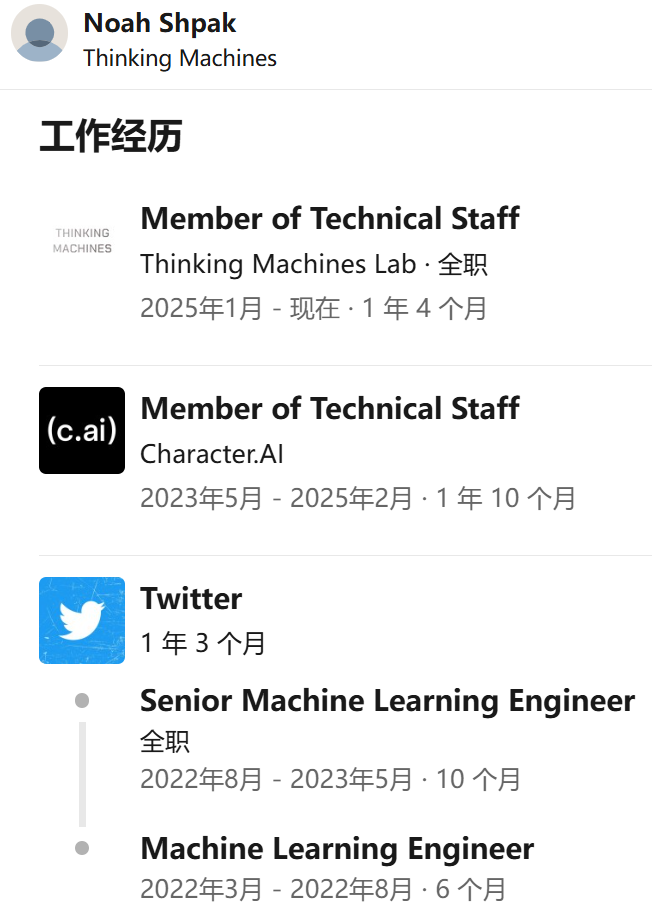This screenshot has height=914, width=652.
Task: Click the Twitter bird logo
Action: click(x=82, y=620)
